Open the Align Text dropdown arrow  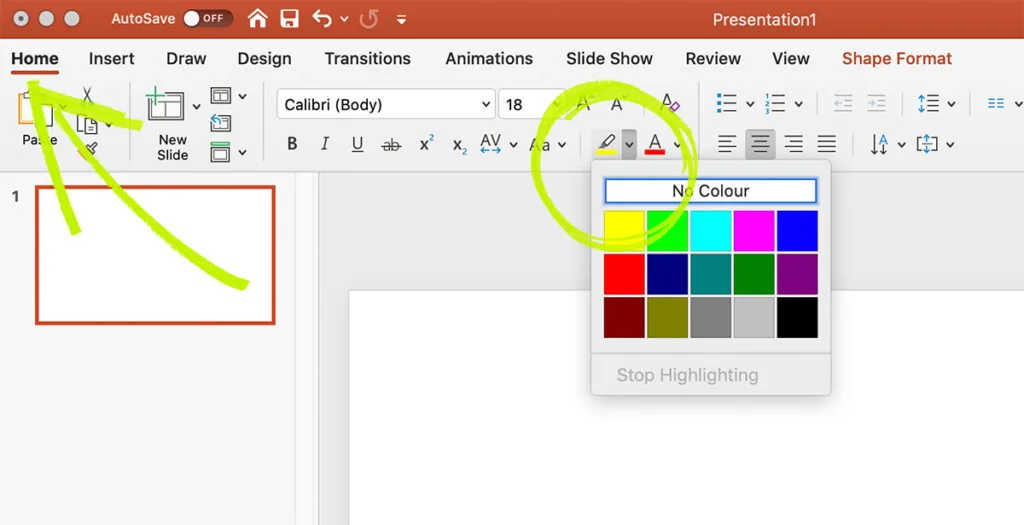point(950,144)
